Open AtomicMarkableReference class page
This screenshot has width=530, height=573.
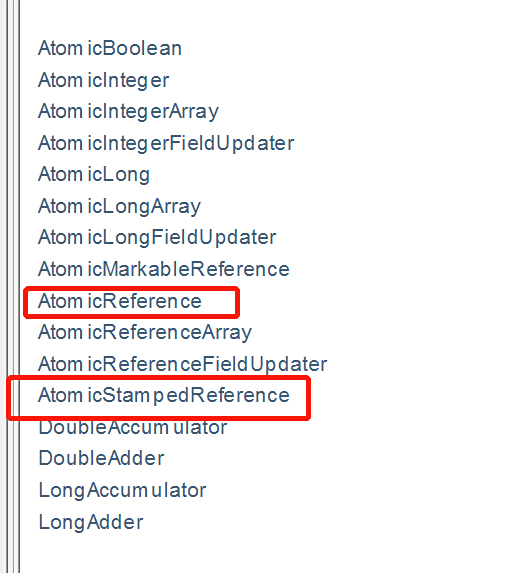tap(164, 269)
